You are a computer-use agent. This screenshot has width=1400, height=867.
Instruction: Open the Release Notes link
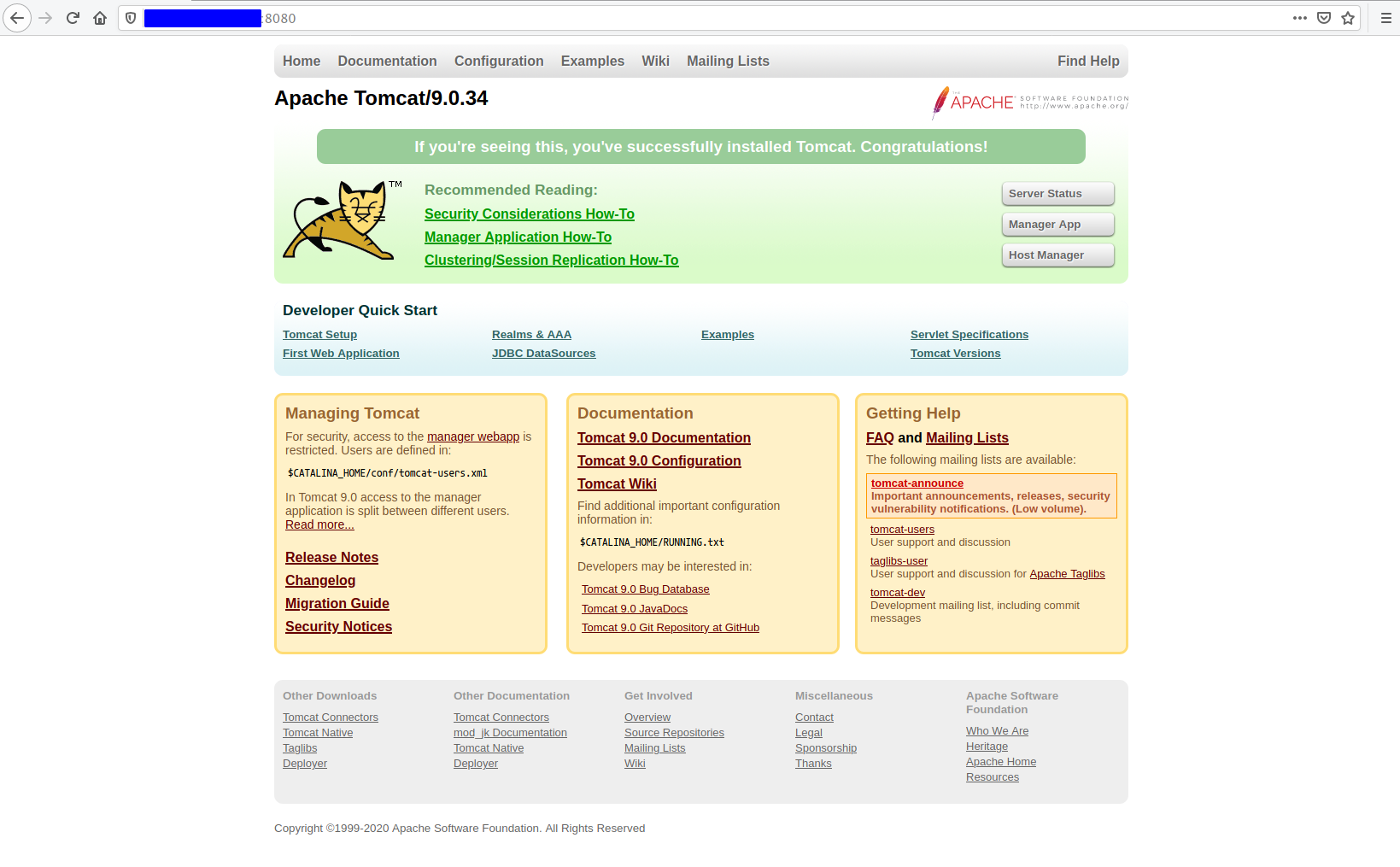(331, 558)
